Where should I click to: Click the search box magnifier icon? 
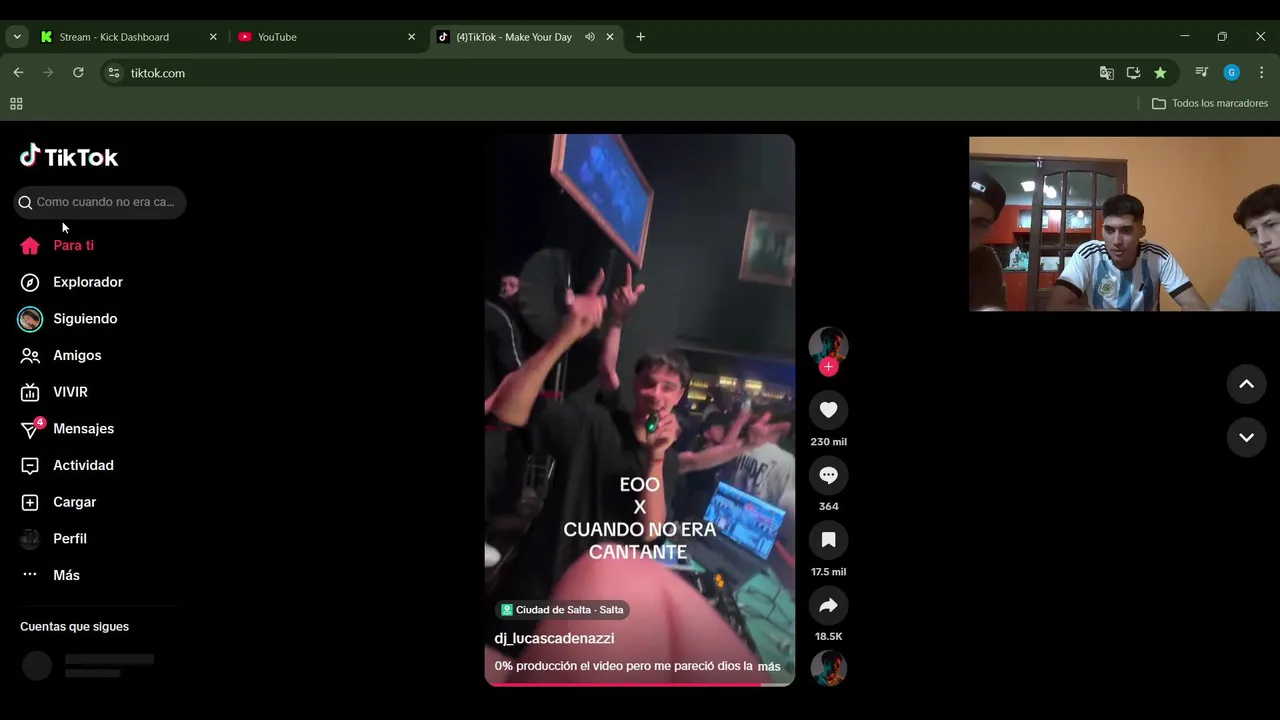click(x=26, y=202)
